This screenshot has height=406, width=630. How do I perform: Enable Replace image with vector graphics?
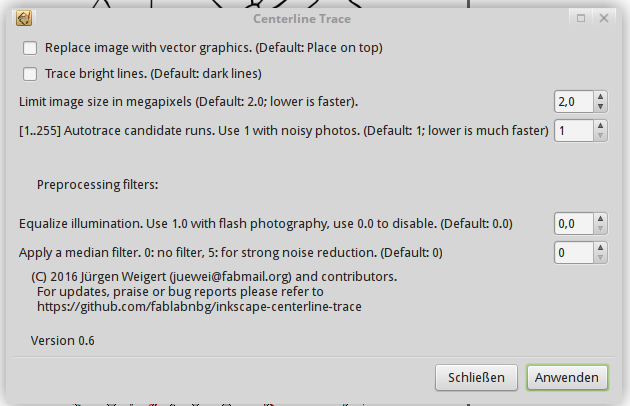30,48
